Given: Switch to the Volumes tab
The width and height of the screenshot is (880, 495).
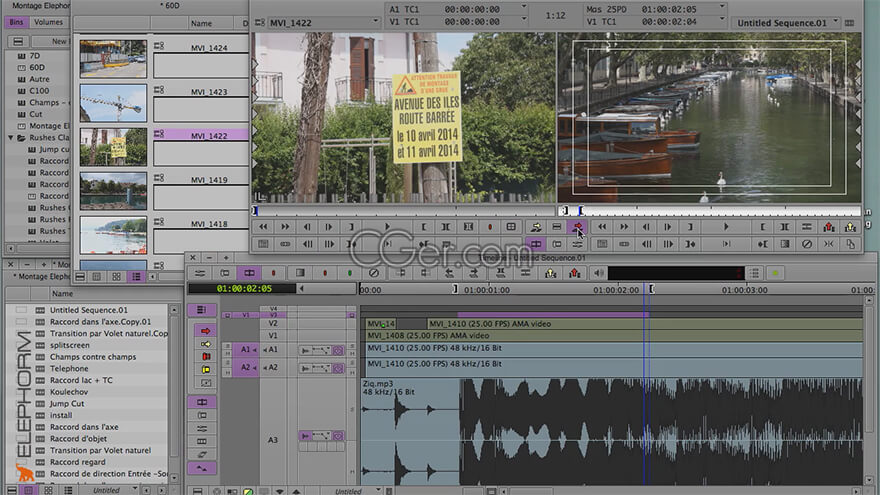Looking at the screenshot, I should 48,22.
